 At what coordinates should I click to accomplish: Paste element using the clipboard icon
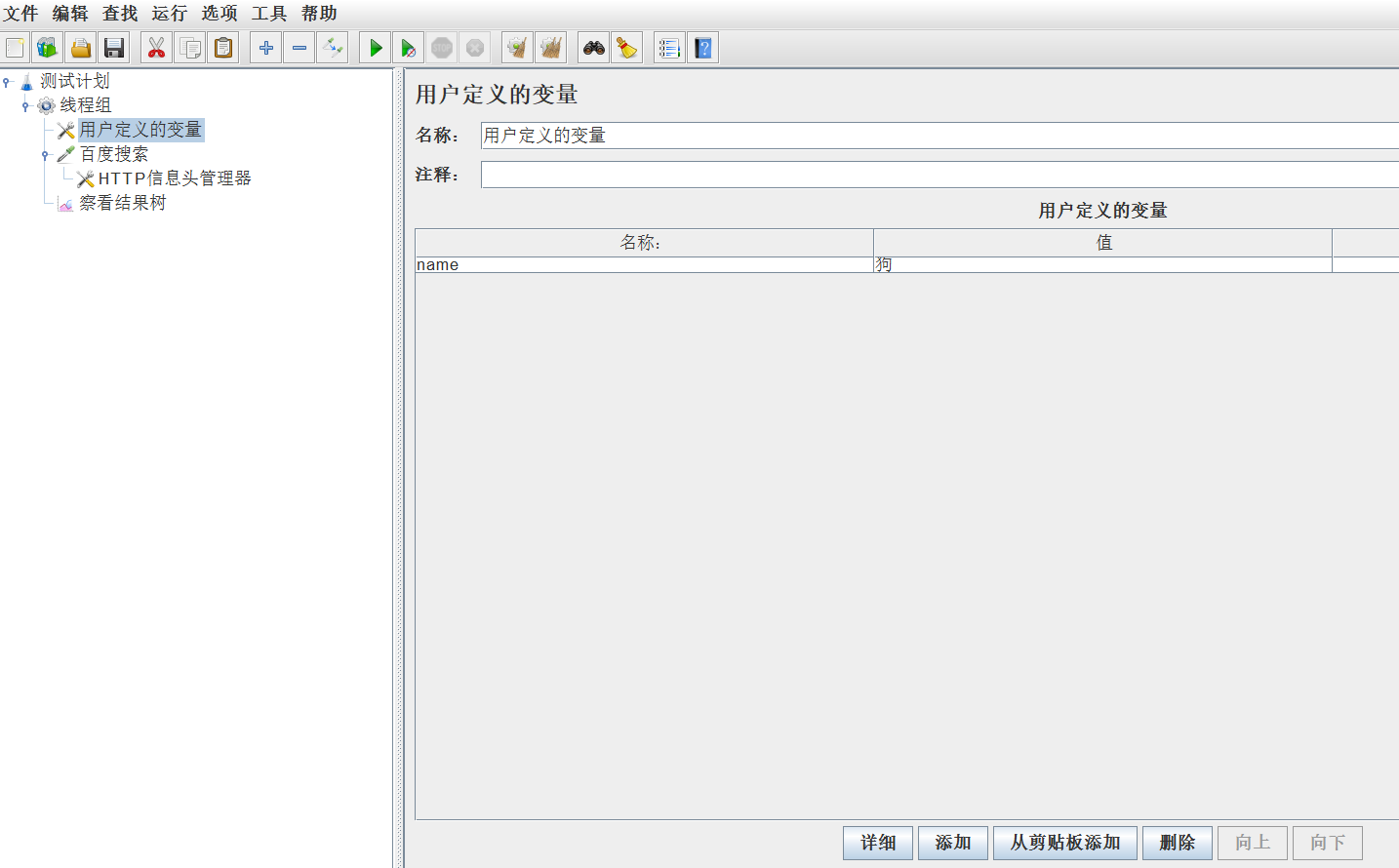(223, 48)
